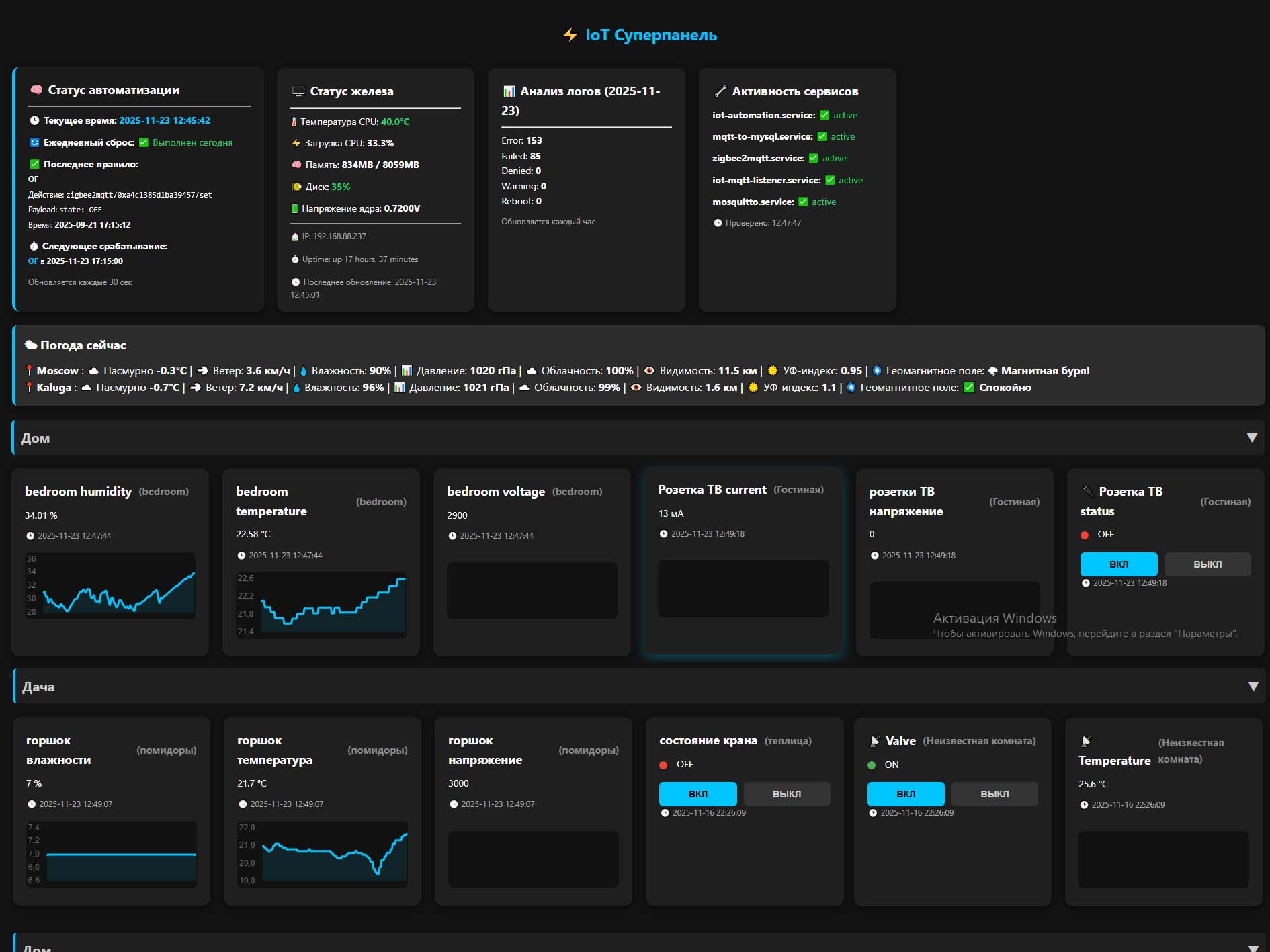Click the cloud icon beside Погода сейчас
1270x952 pixels.
(31, 345)
